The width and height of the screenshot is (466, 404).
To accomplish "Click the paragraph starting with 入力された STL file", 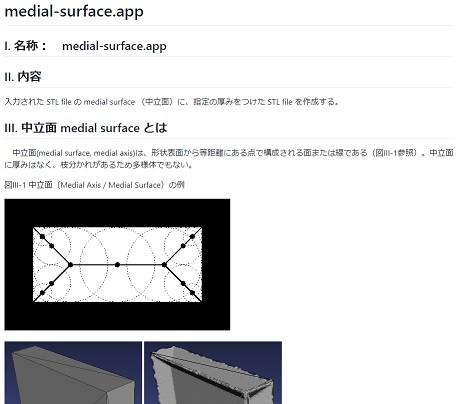I will [172, 102].
